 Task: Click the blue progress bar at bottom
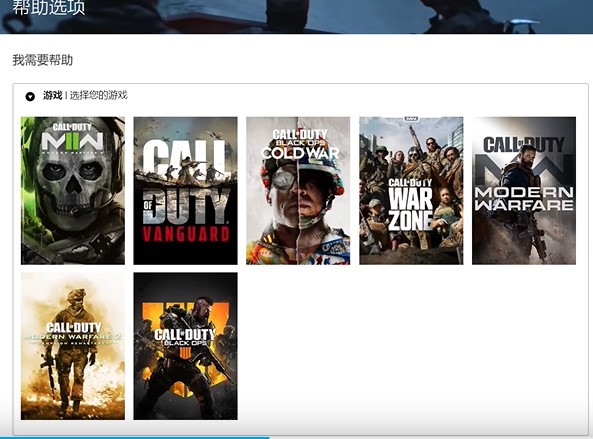135,437
